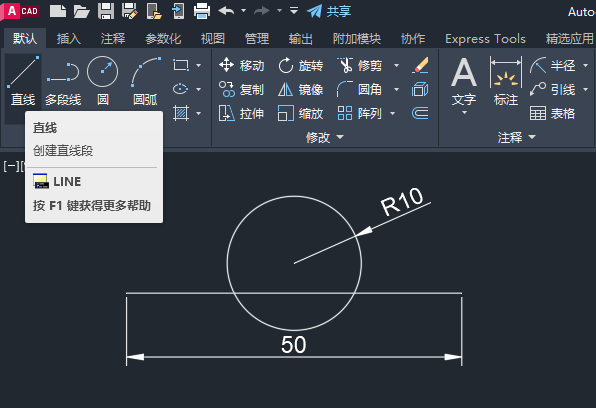This screenshot has width=596, height=408.
Task: Open a file with the folder icon
Action: pos(82,11)
